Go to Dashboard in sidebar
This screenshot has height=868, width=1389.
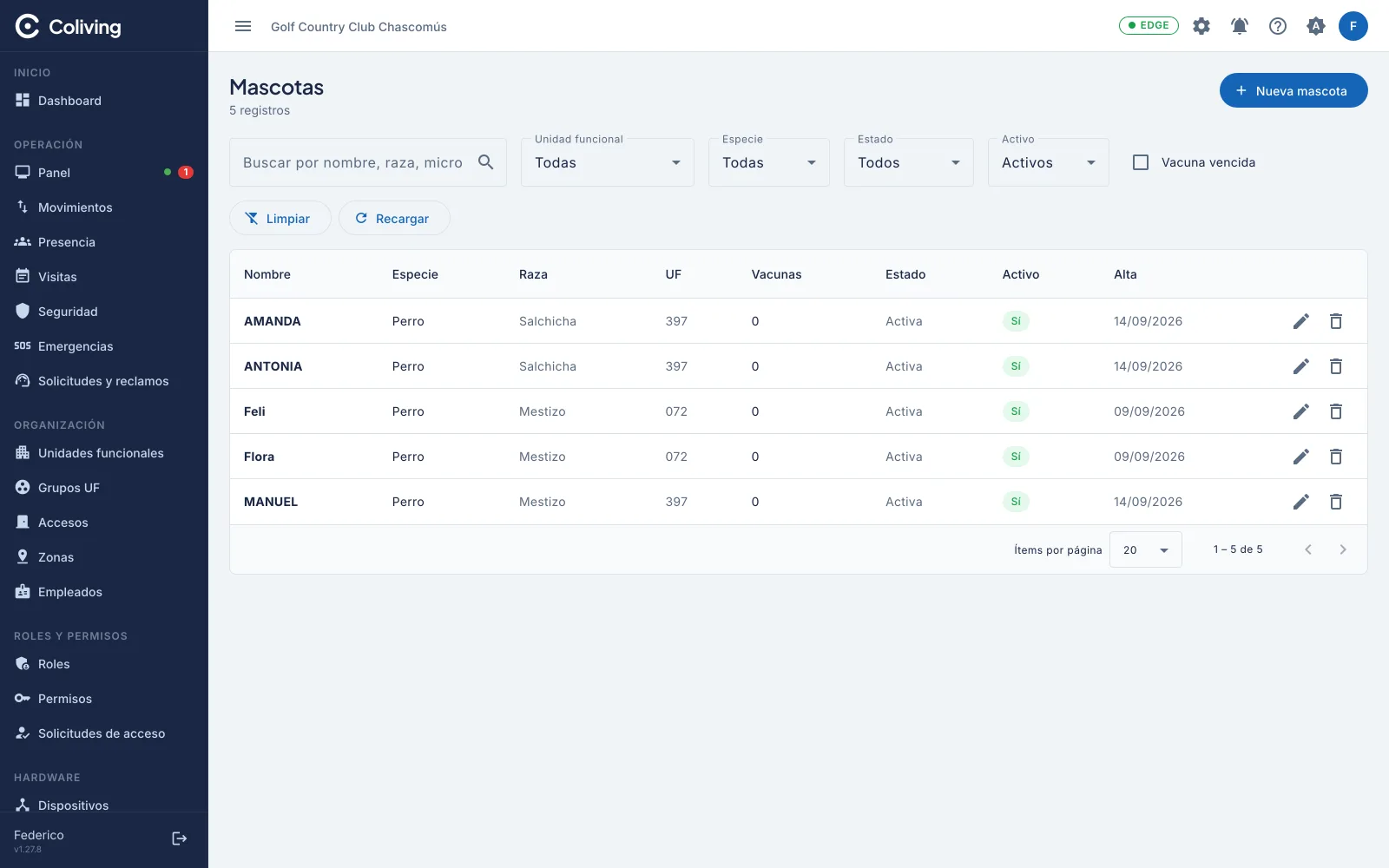click(104, 101)
